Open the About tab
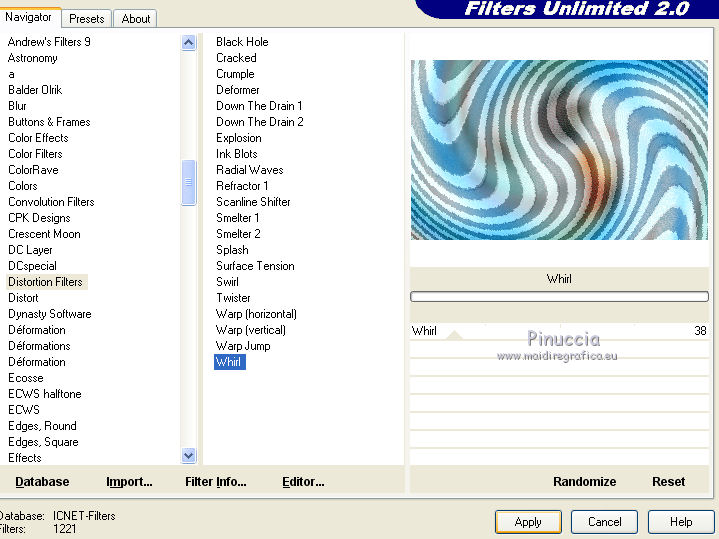Image resolution: width=719 pixels, height=539 pixels. click(x=136, y=19)
